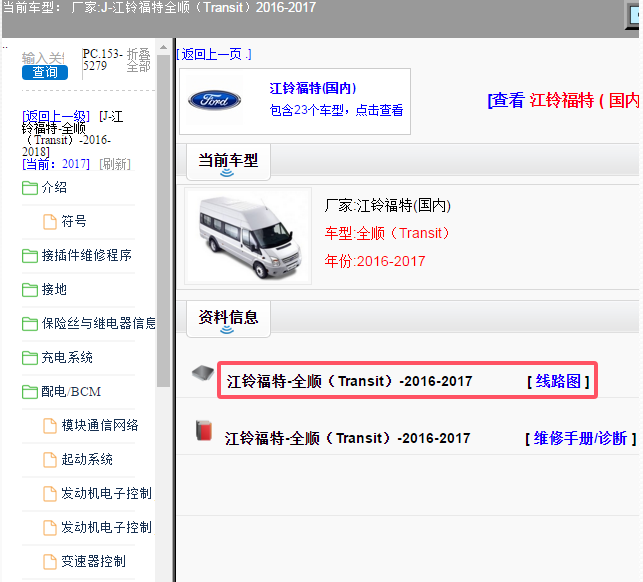Go back via 返回上一页 link
Viewport: 643px width, 582px height.
pos(214,54)
